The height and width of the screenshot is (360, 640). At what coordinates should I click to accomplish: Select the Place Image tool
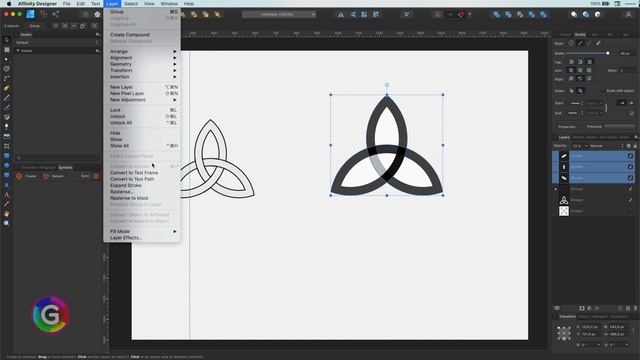click(x=7, y=136)
